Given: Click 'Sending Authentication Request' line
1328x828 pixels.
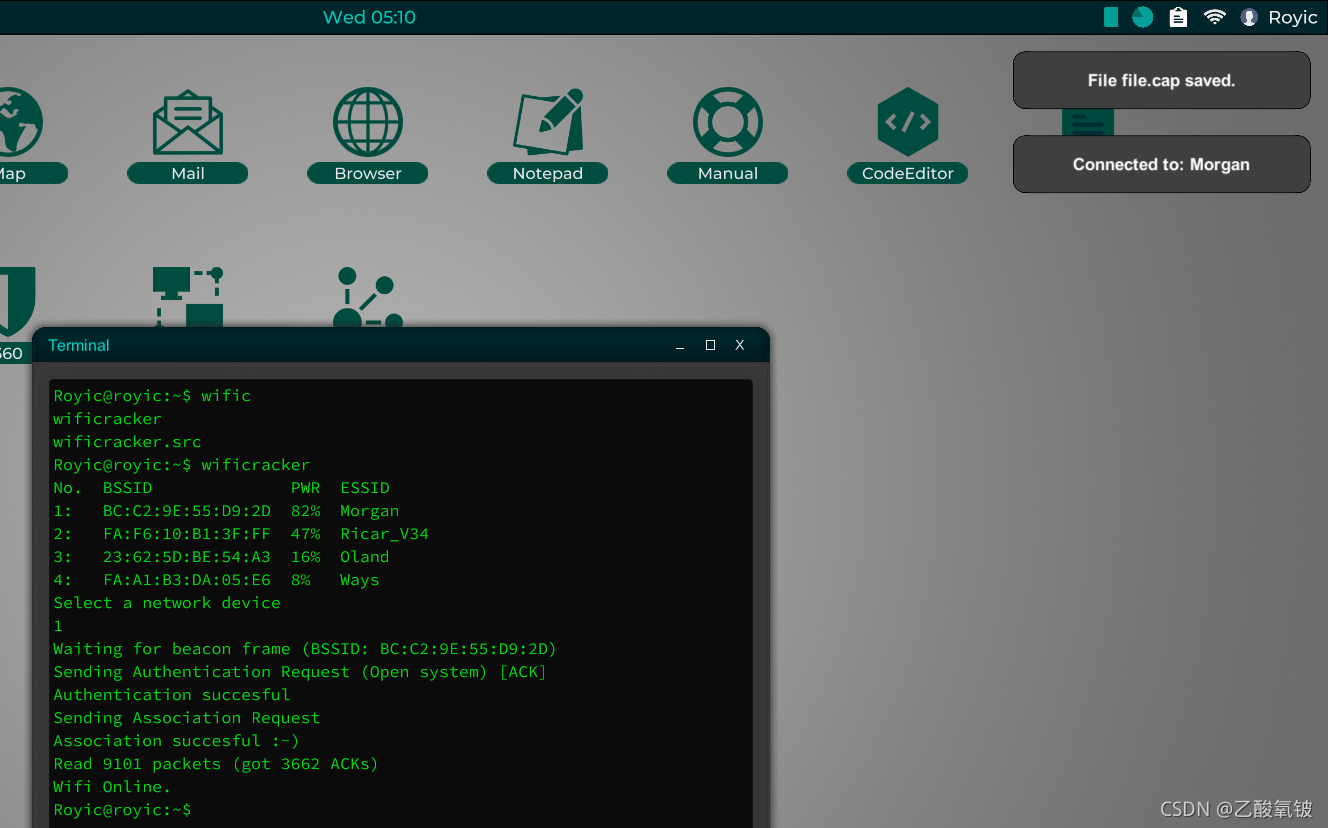Looking at the screenshot, I should [300, 672].
